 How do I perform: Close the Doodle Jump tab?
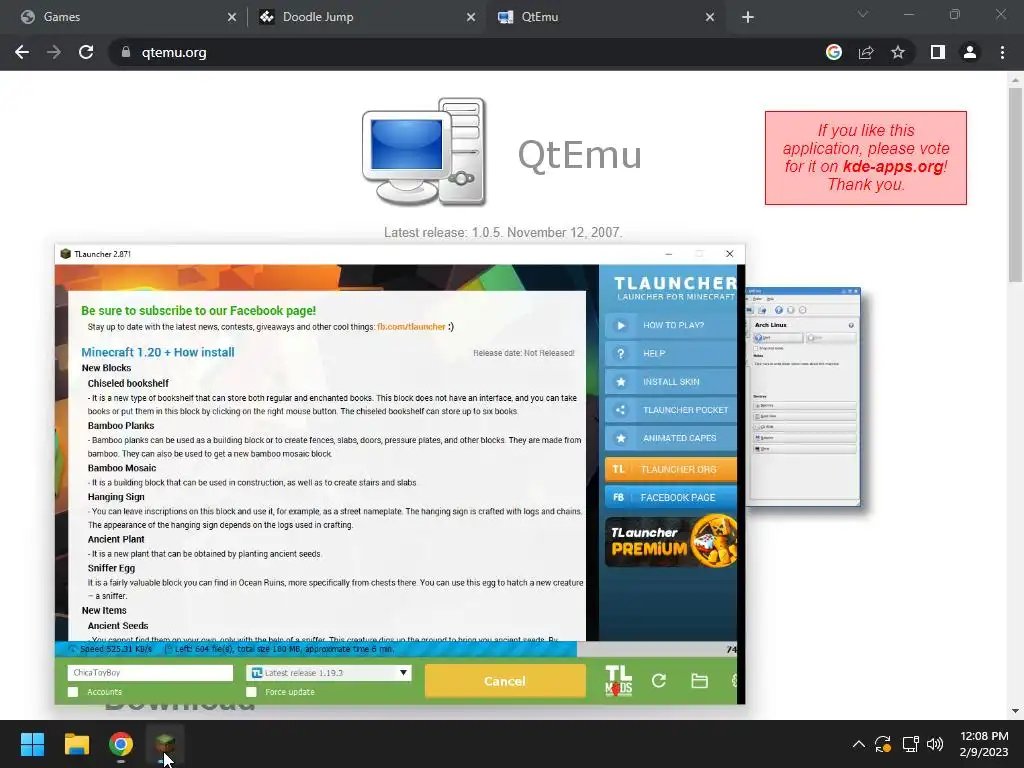pos(471,17)
